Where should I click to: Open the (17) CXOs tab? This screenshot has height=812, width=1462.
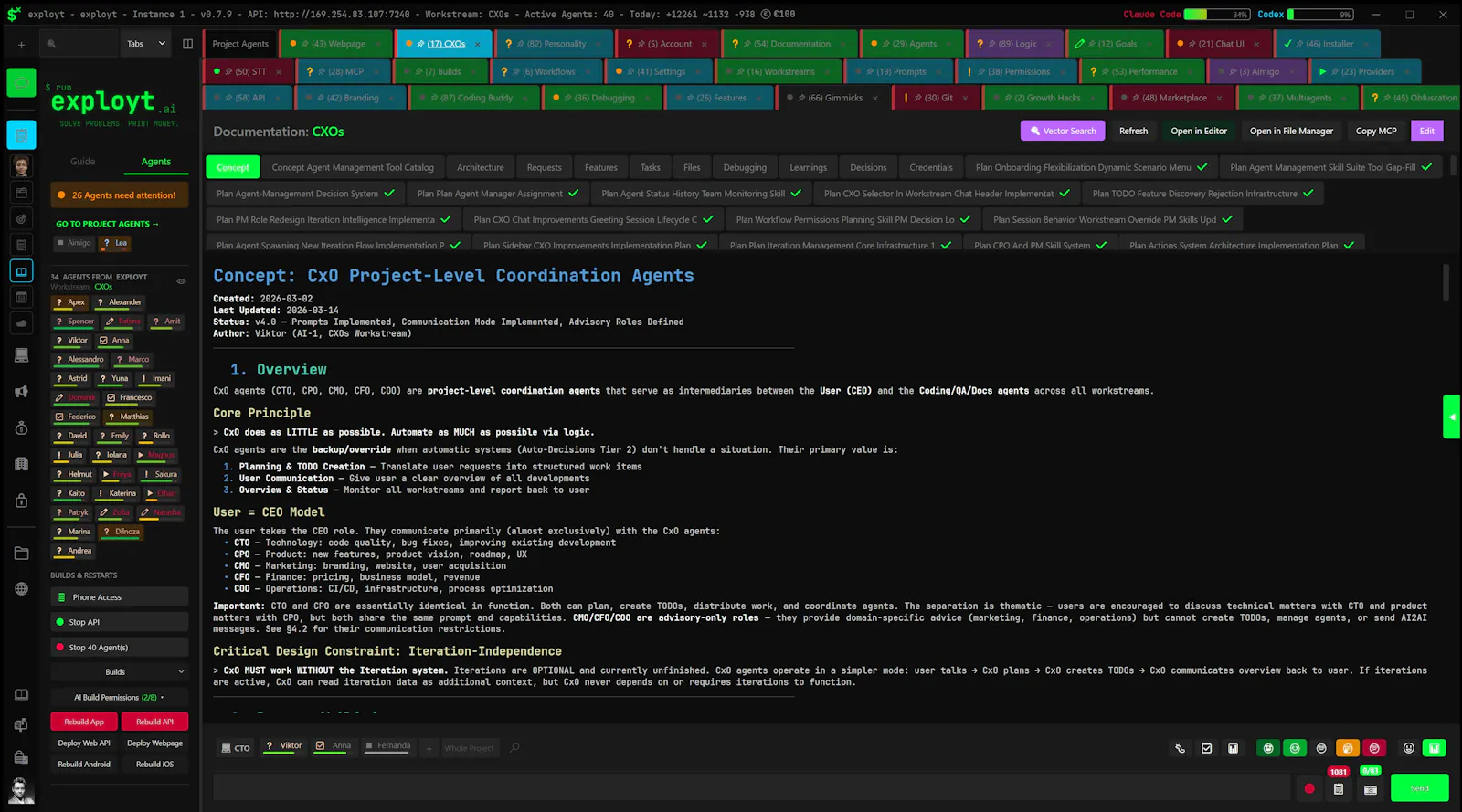pyautogui.click(x=443, y=44)
